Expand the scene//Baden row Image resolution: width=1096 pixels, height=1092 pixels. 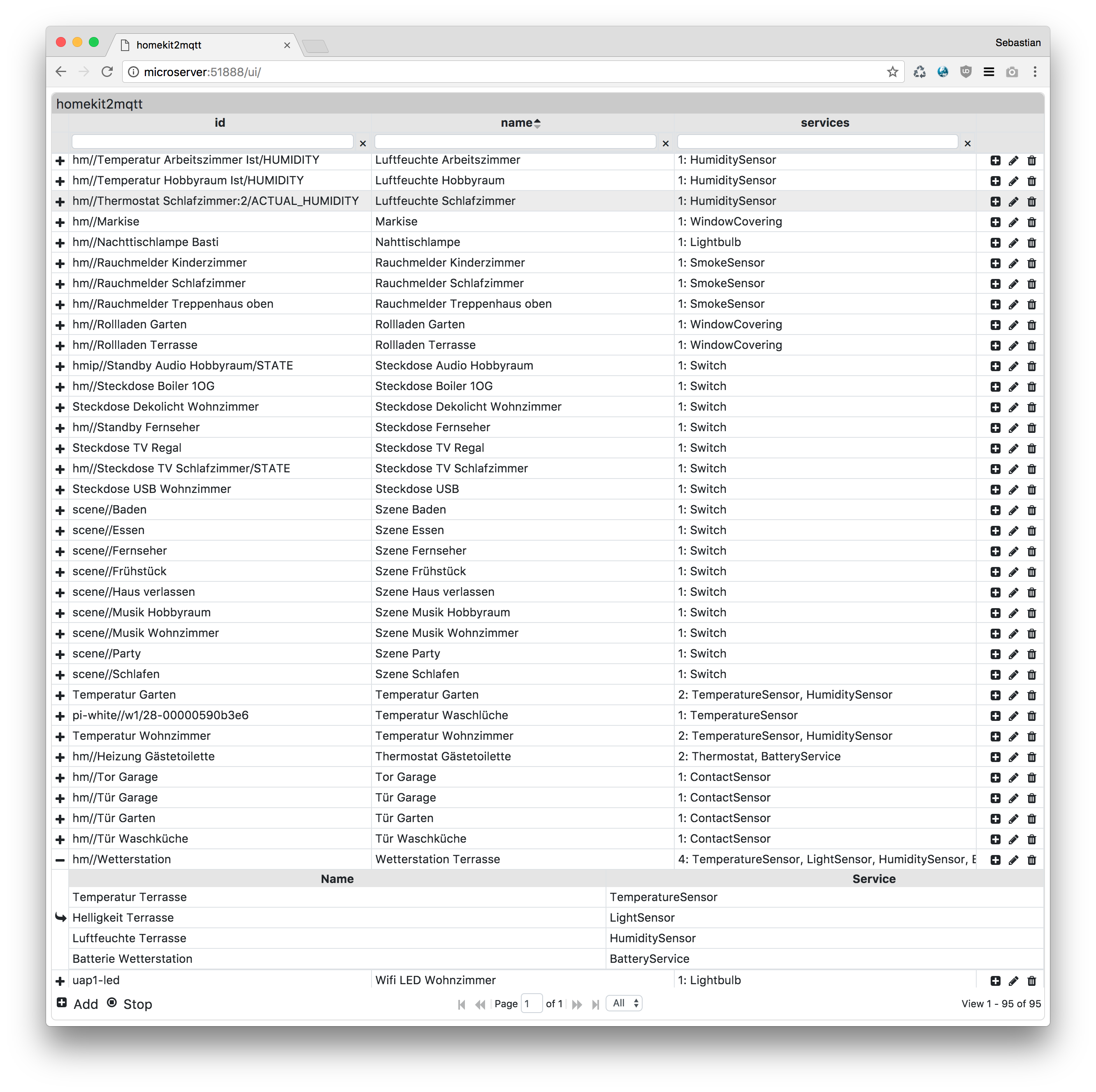(60, 511)
